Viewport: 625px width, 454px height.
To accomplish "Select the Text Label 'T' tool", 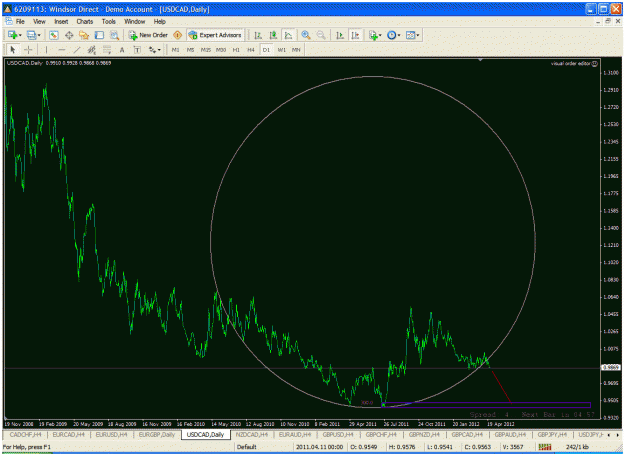I will coord(137,49).
